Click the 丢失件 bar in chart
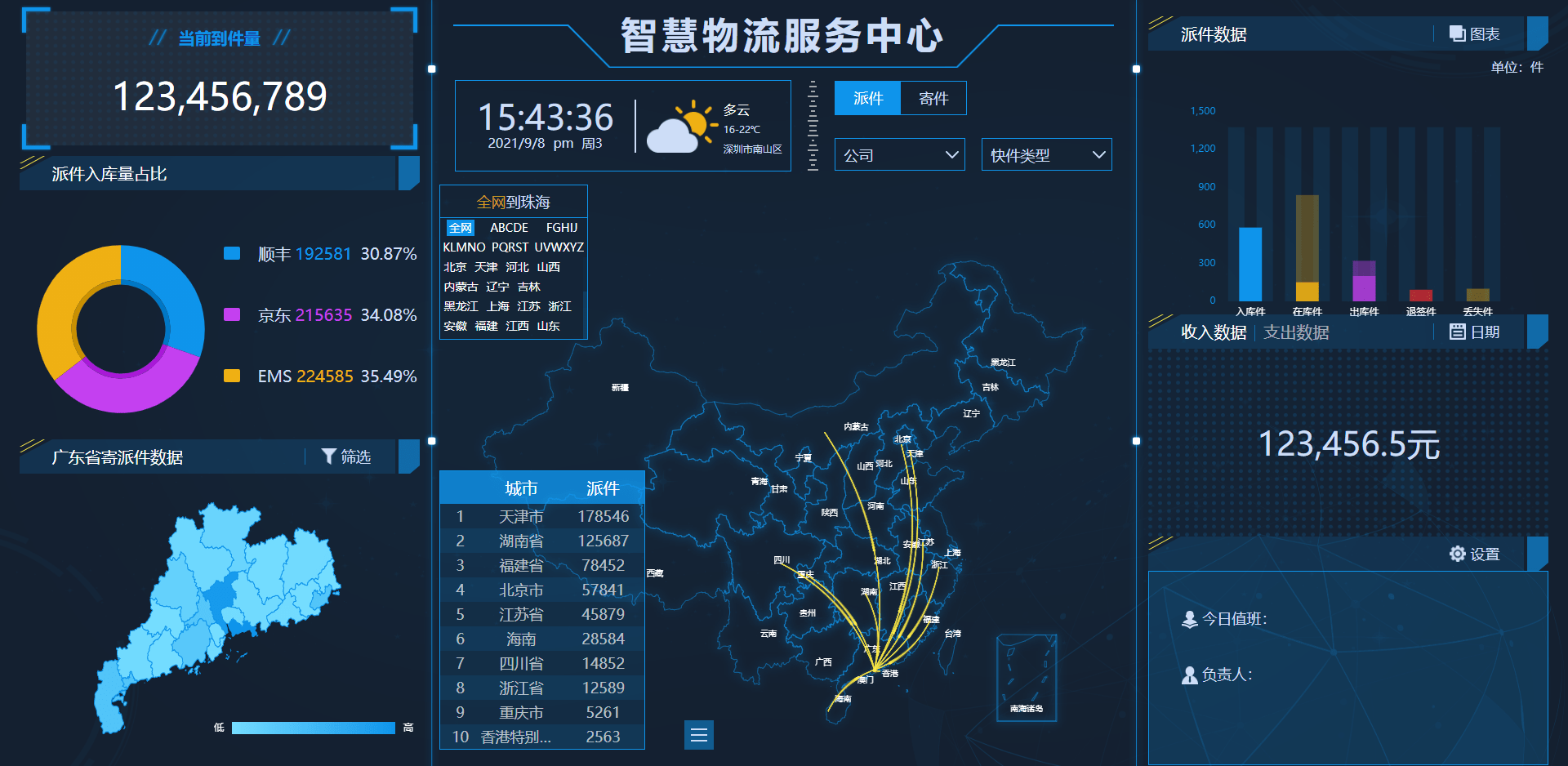 (1478, 295)
